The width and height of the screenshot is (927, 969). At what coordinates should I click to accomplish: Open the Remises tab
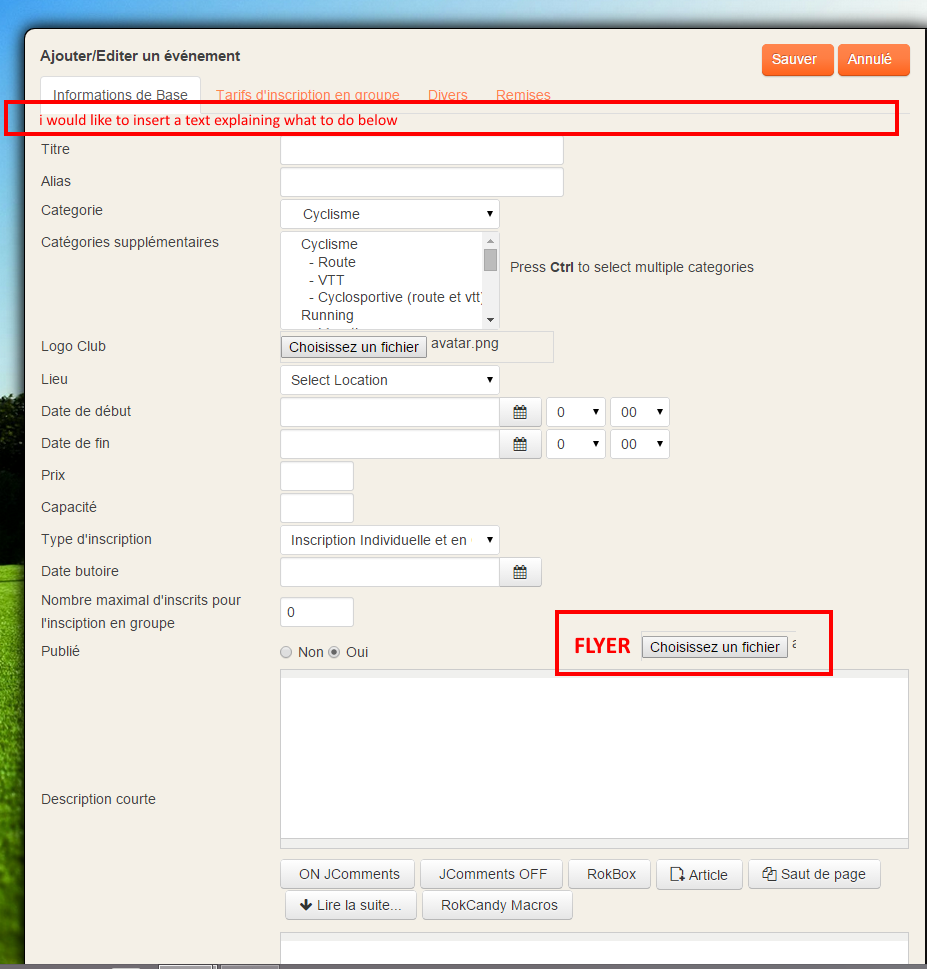[523, 95]
